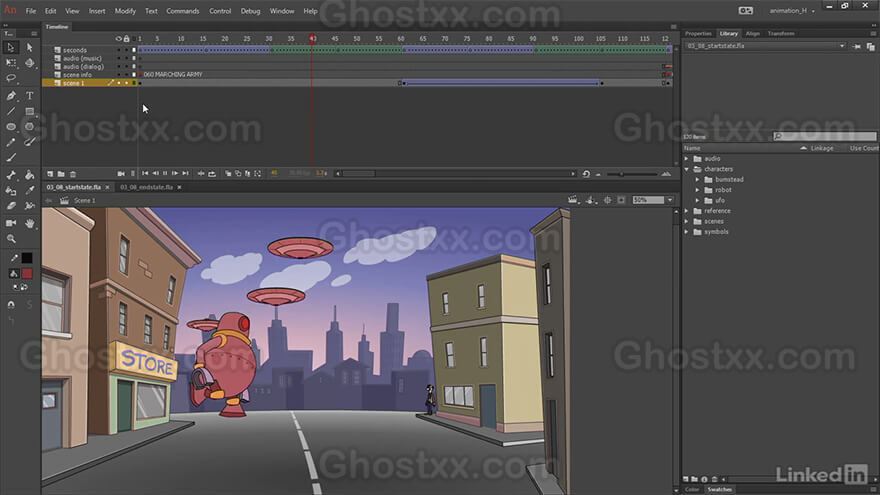Select the Hand tool
Viewport: 880px width, 495px height.
point(29,223)
